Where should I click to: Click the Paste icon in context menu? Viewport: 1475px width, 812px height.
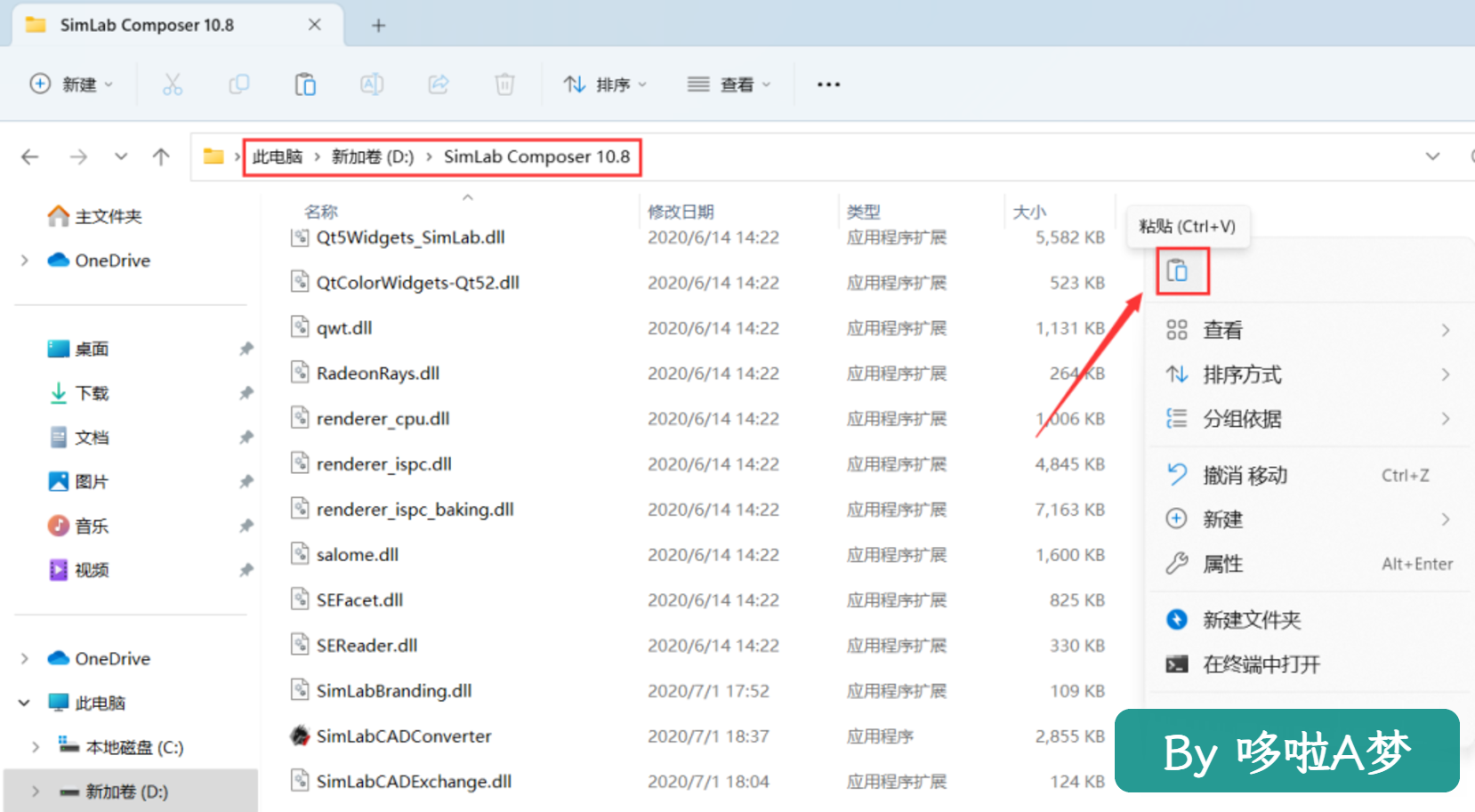[1177, 270]
